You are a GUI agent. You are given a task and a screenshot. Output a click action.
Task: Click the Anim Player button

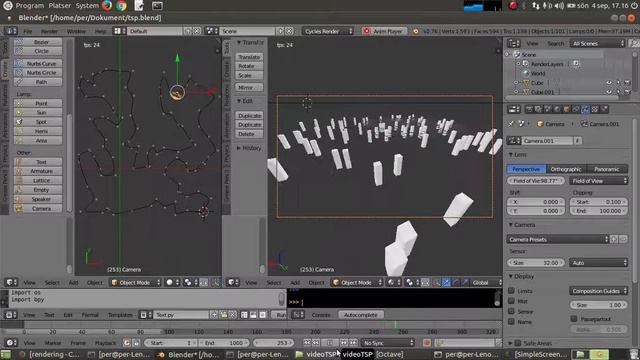click(x=384, y=31)
